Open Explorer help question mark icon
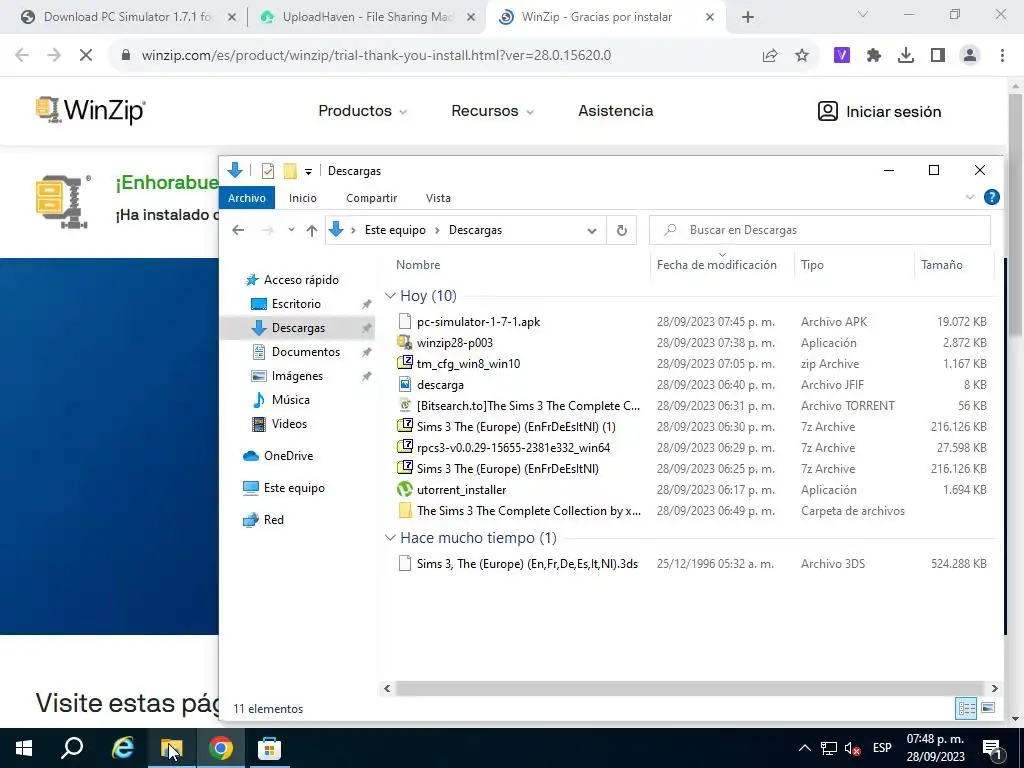This screenshot has width=1024, height=768. point(991,197)
